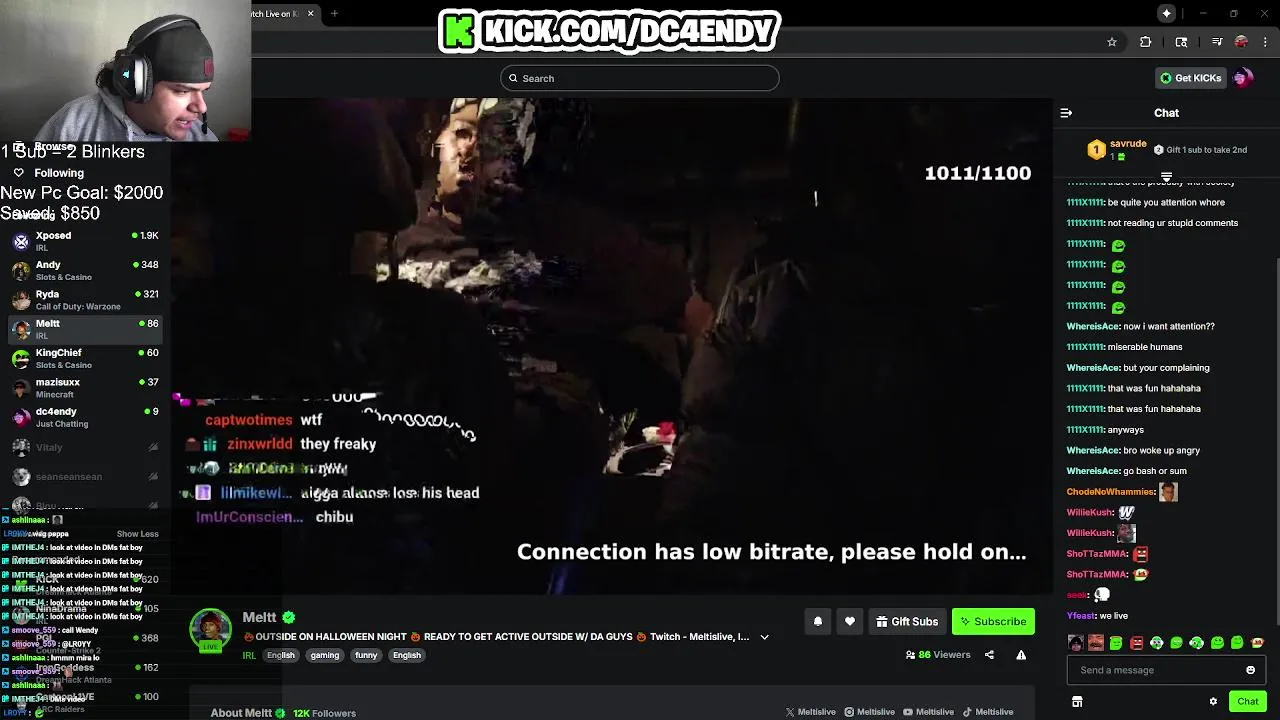Click the Gemini sparkle icon in title bar
Screen dimensions: 1280x720
tap(1167, 13)
